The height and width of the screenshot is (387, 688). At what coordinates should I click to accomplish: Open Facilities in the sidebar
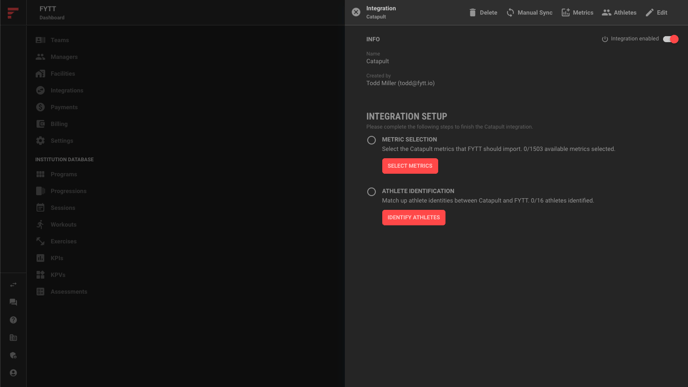click(x=63, y=74)
